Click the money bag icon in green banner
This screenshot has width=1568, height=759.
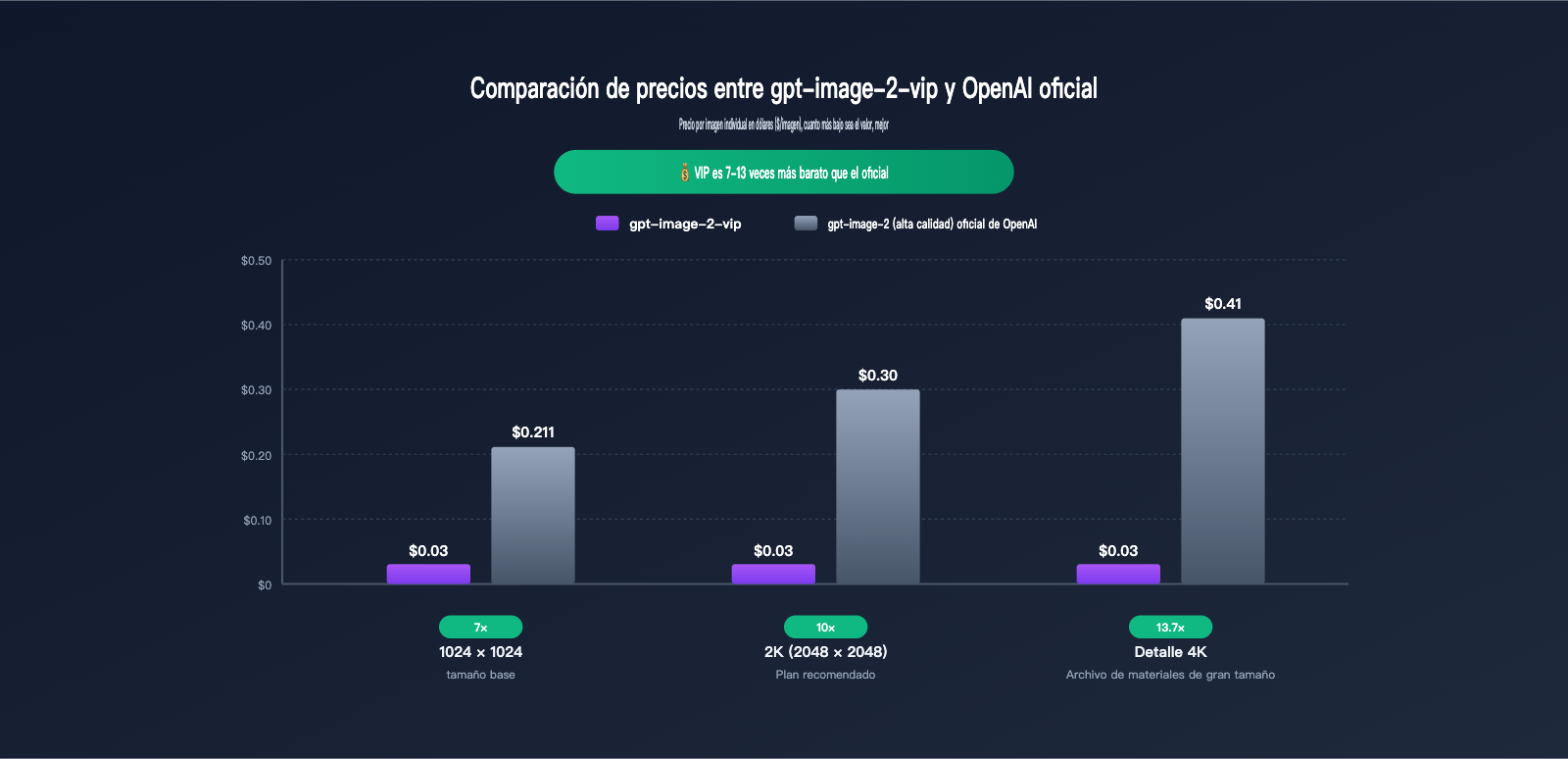pyautogui.click(x=684, y=173)
